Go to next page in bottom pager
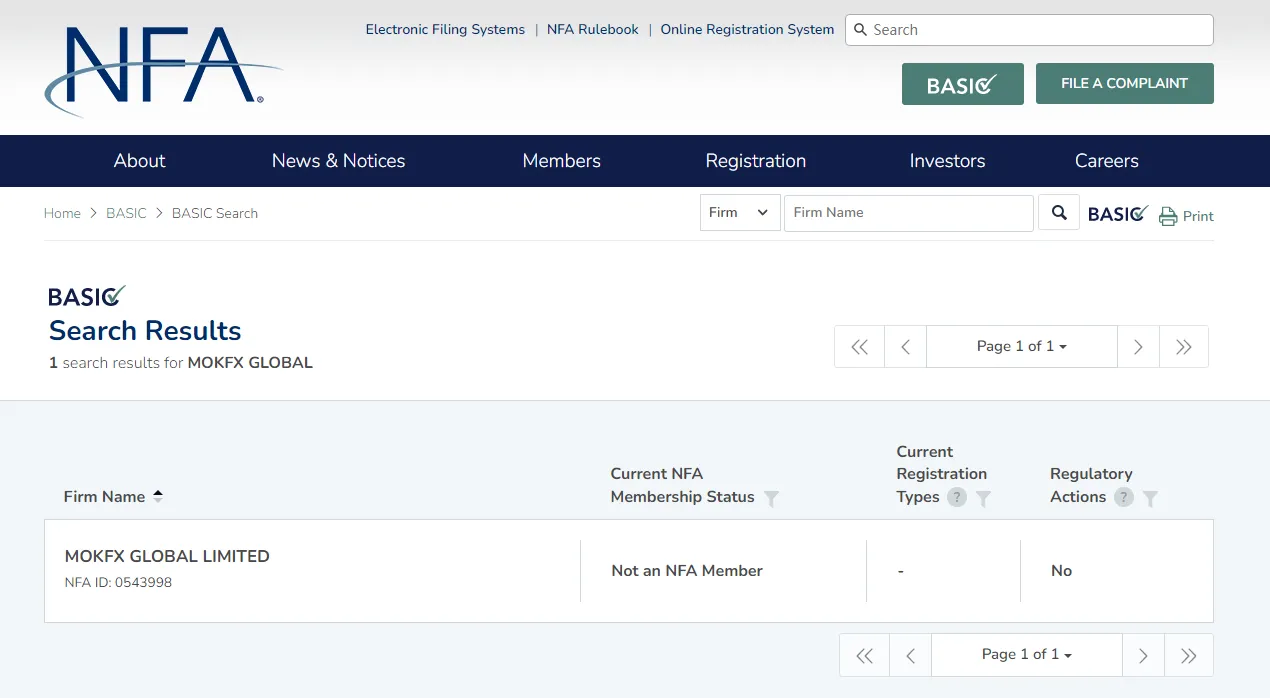This screenshot has width=1270, height=698. click(x=1143, y=655)
